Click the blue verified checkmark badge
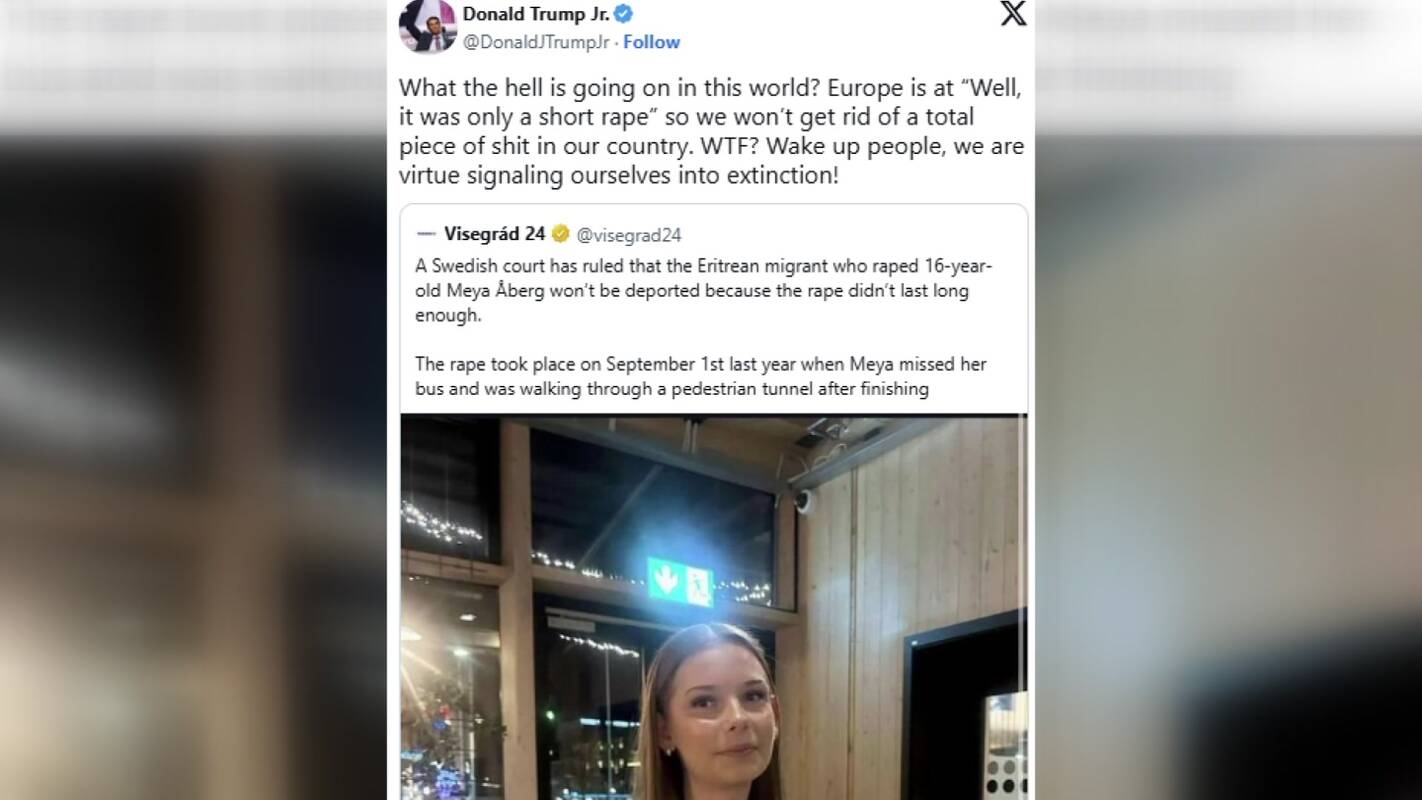Image resolution: width=1422 pixels, height=800 pixels. pyautogui.click(x=623, y=14)
